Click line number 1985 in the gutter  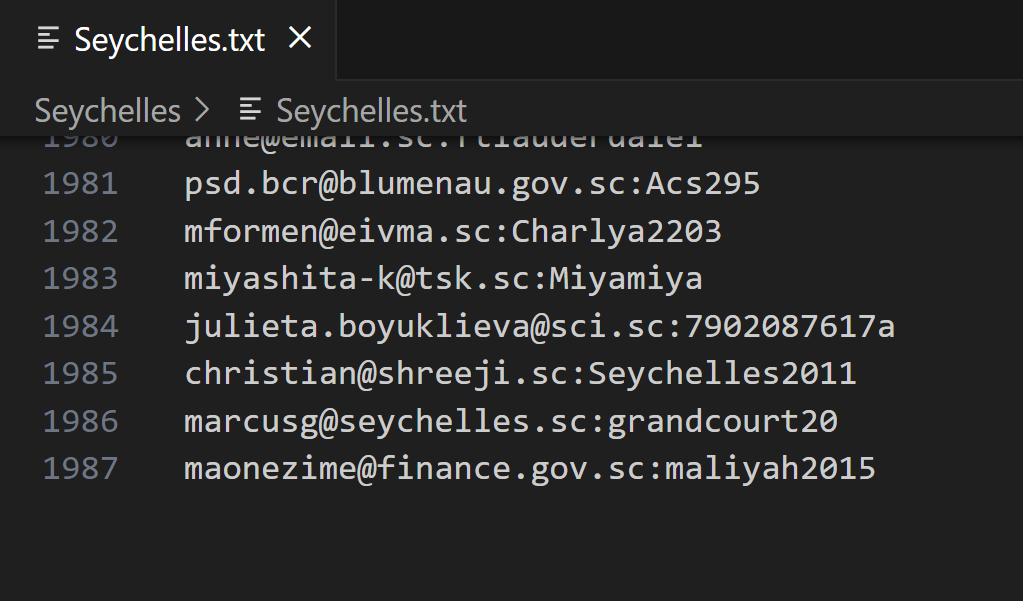80,374
